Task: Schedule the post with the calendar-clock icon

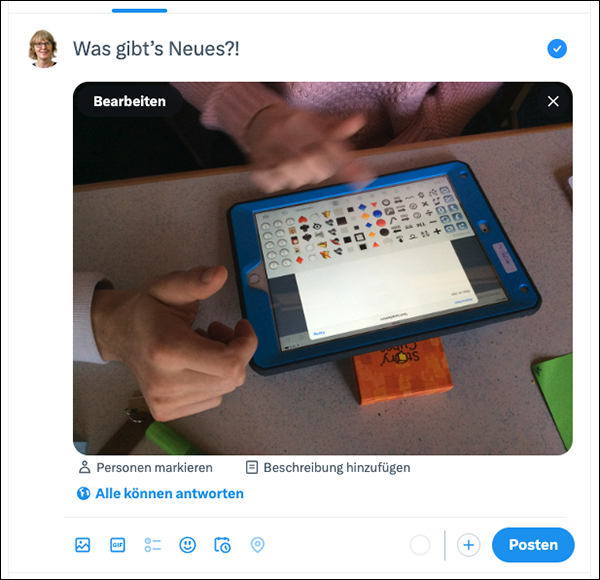Action: [x=222, y=545]
